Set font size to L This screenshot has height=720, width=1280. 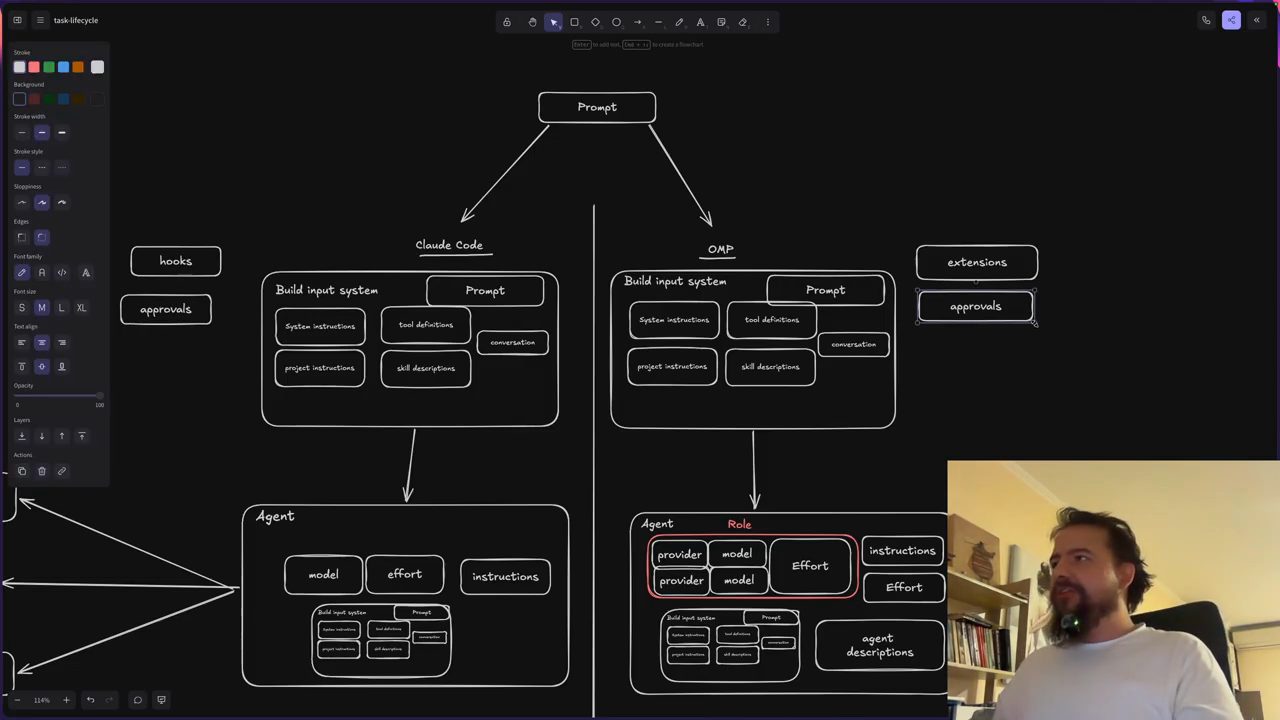(61, 308)
